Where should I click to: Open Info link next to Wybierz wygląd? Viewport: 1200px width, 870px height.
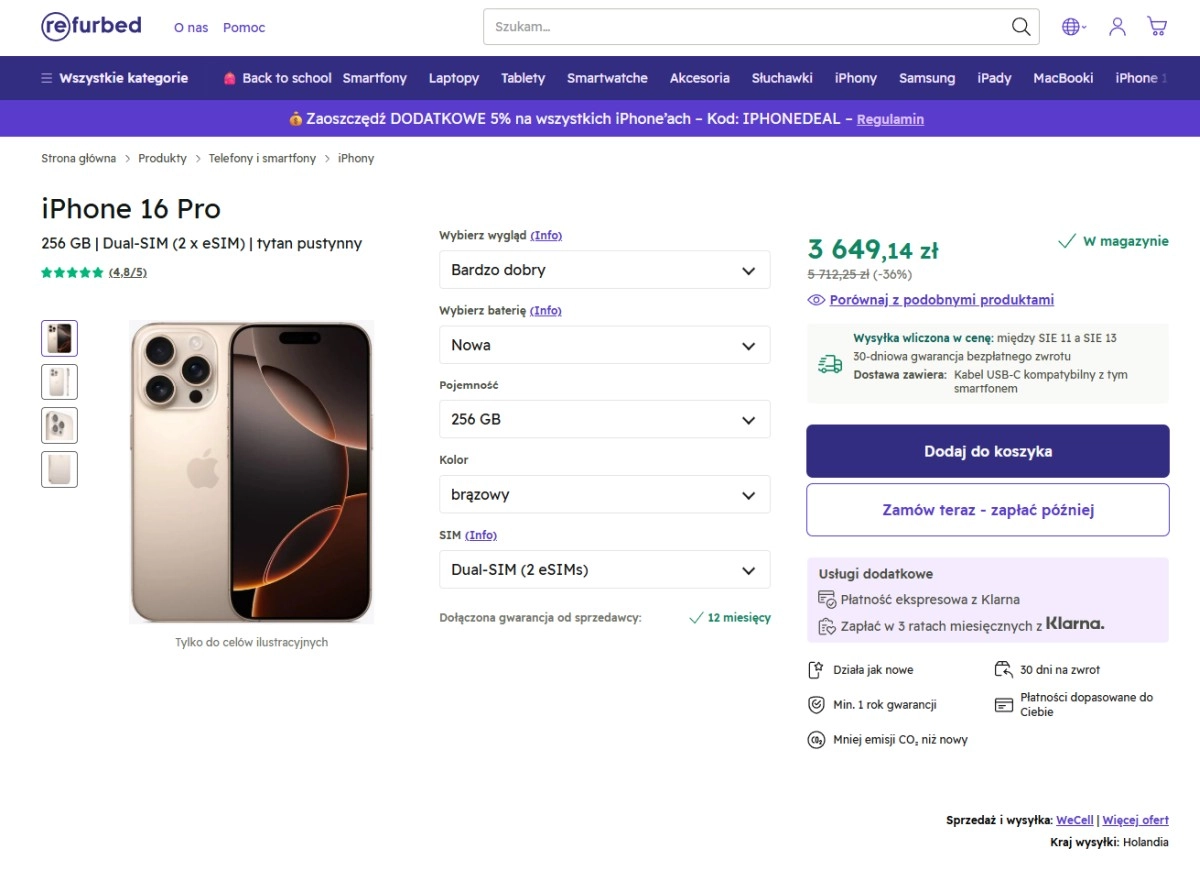[546, 235]
